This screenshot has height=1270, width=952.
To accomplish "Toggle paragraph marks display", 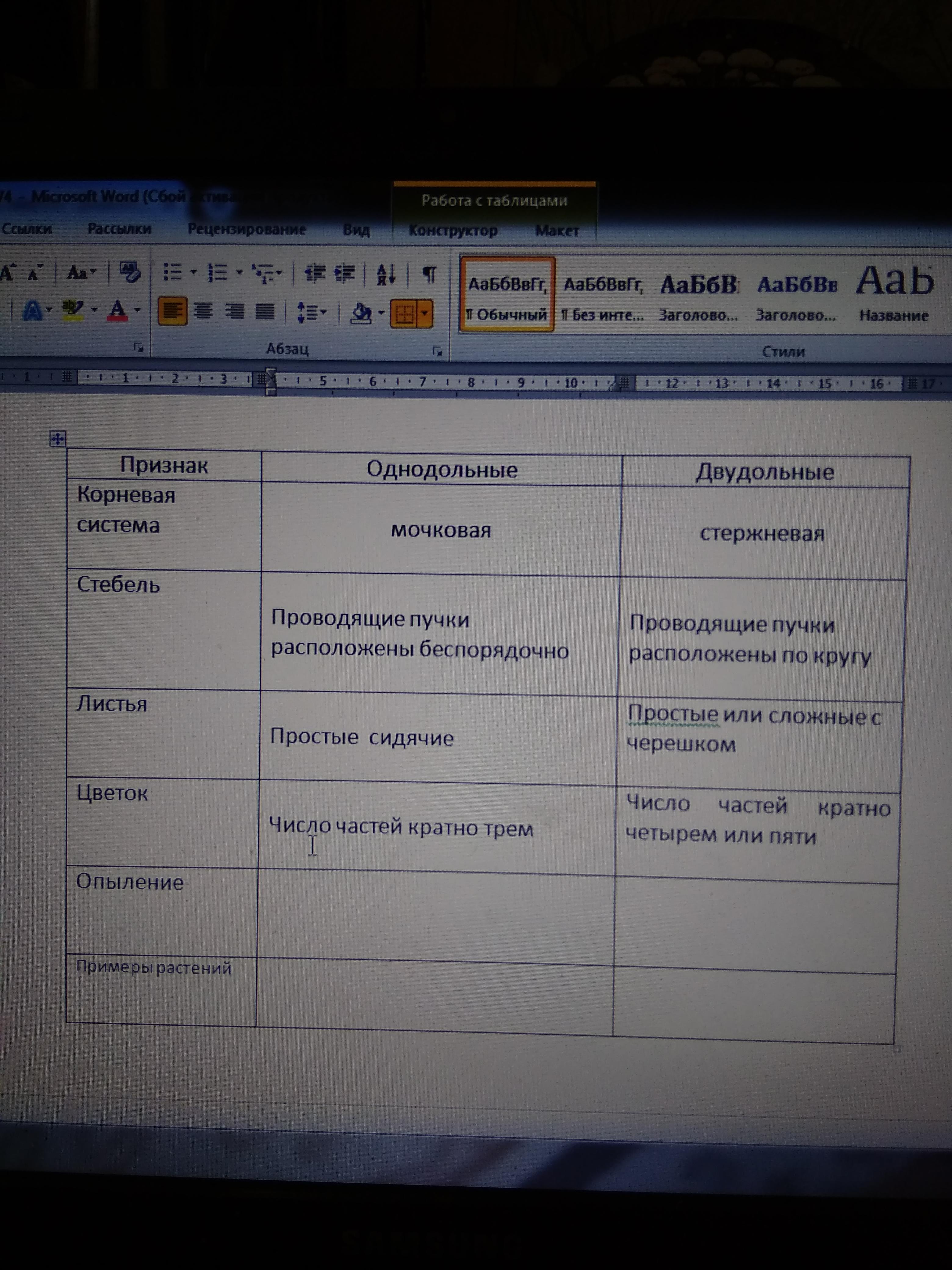I will tap(429, 274).
